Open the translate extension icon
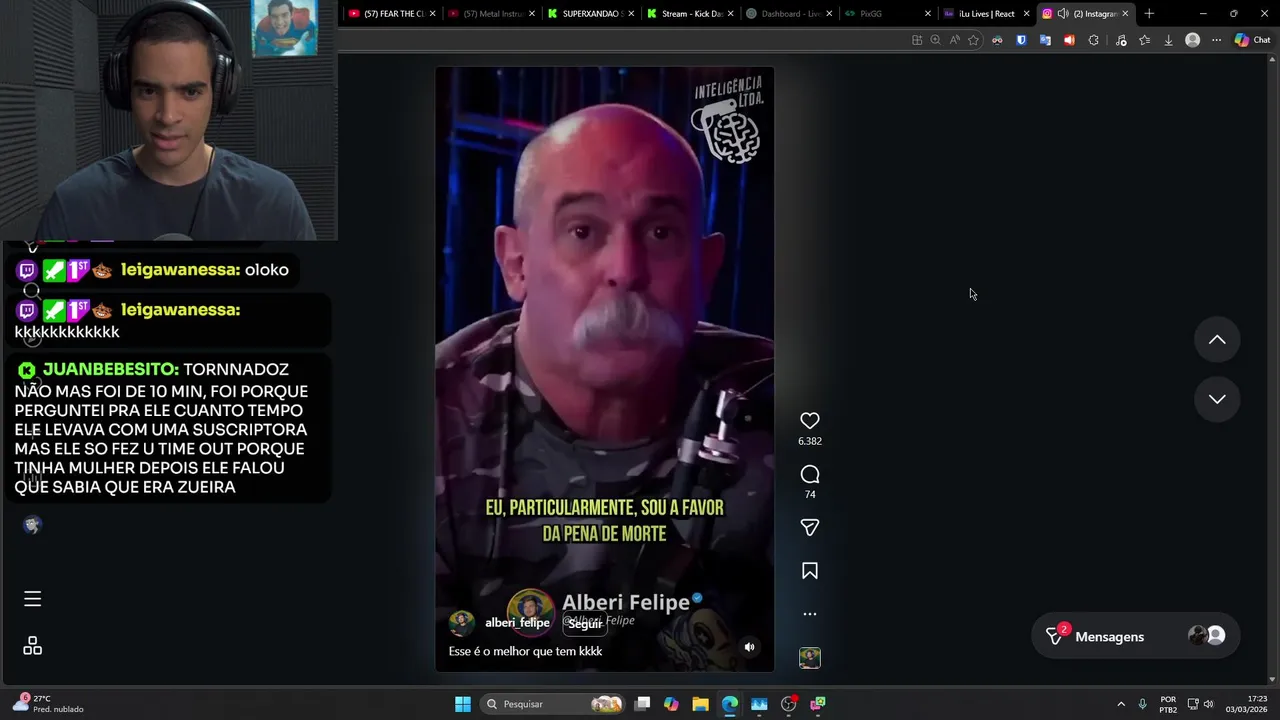This screenshot has width=1280, height=720. [1045, 40]
